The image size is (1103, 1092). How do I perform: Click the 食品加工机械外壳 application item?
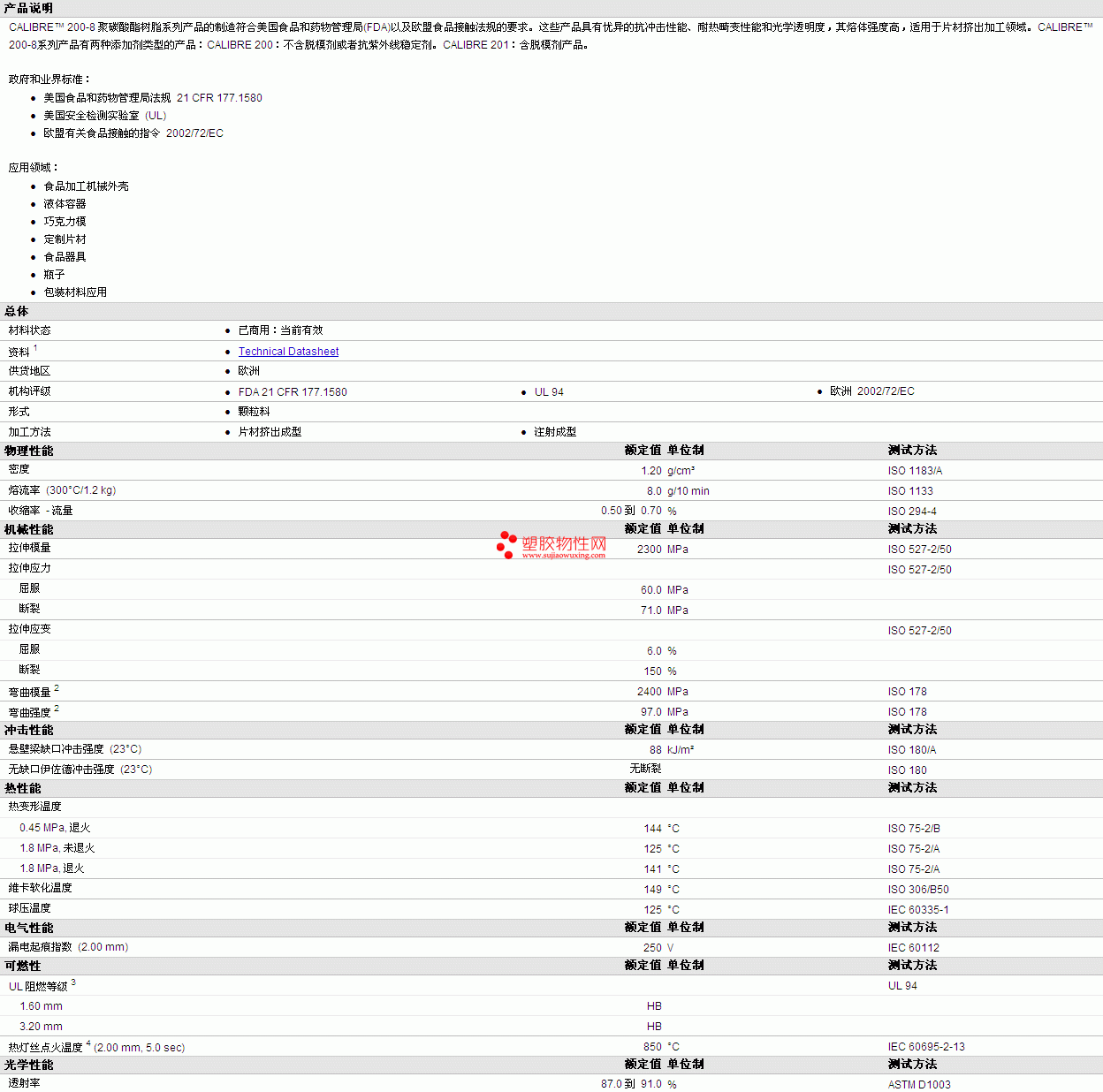[87, 186]
